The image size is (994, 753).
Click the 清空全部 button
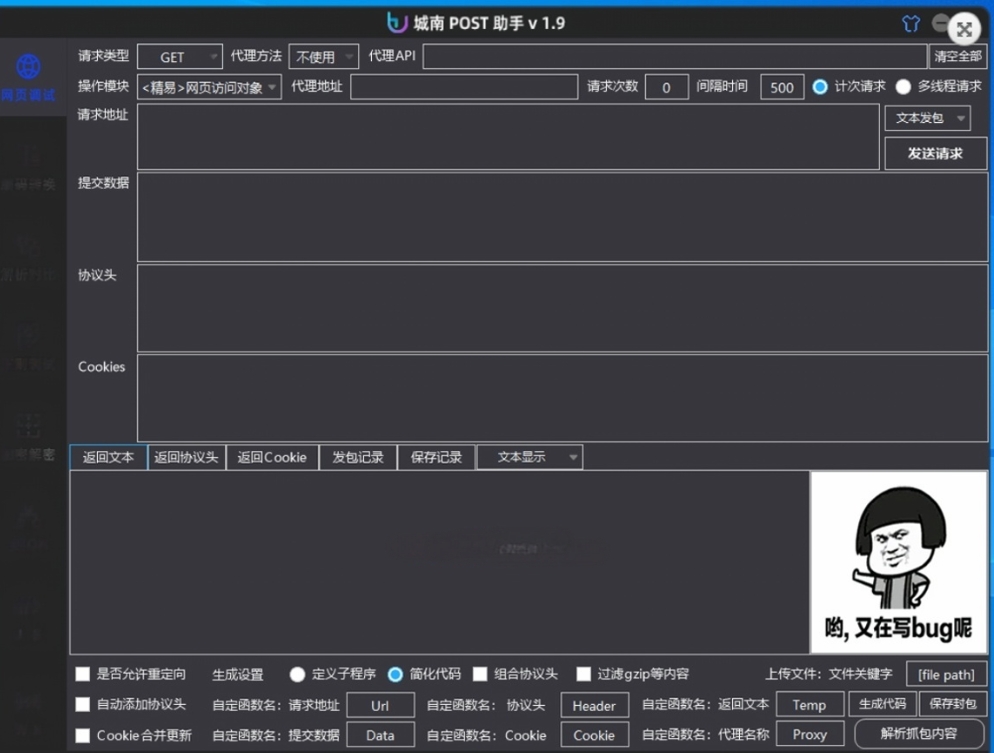957,56
